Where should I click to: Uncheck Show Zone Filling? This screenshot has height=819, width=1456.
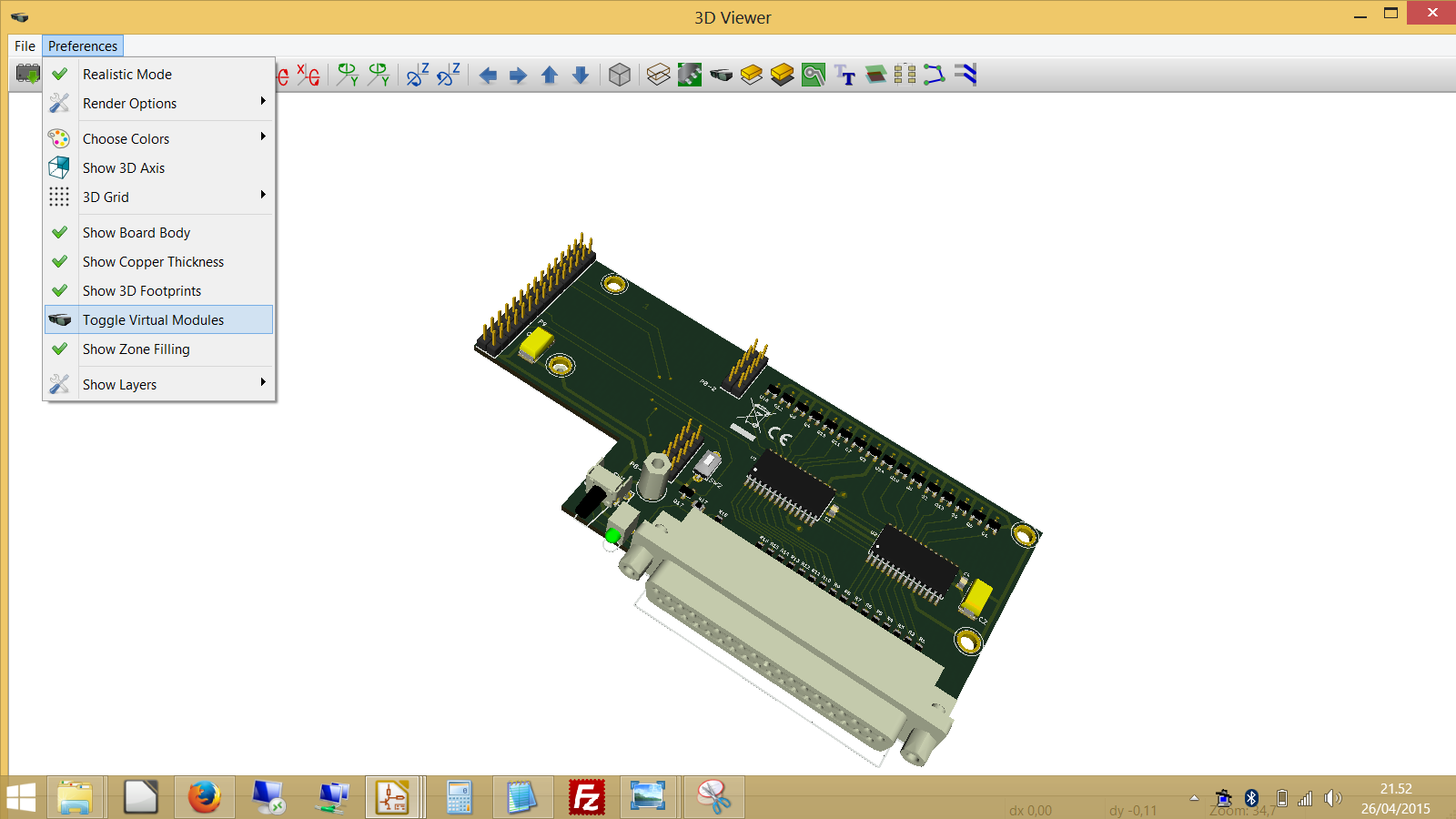point(136,349)
